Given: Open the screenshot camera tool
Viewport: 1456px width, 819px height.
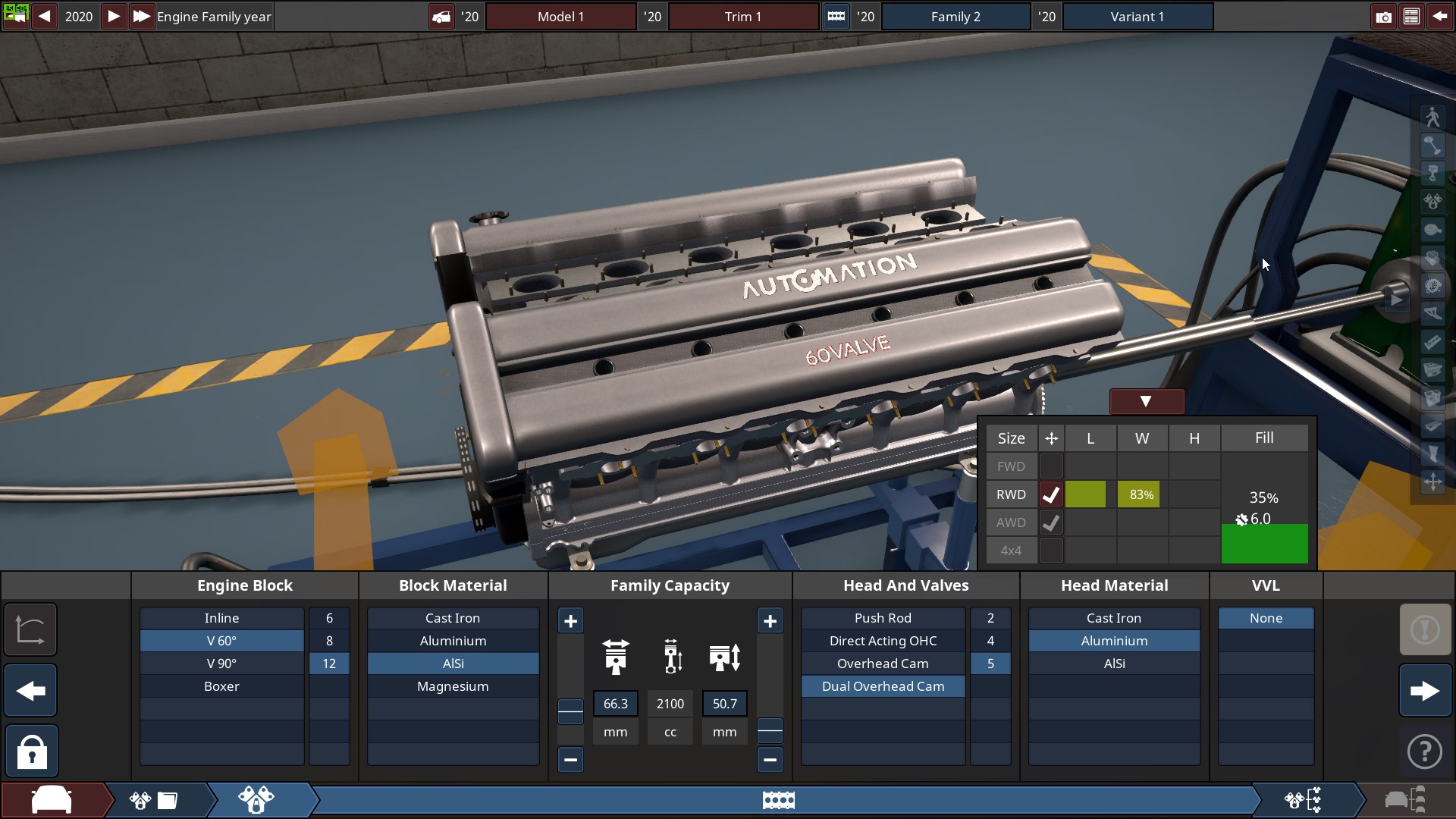Looking at the screenshot, I should point(1383,17).
